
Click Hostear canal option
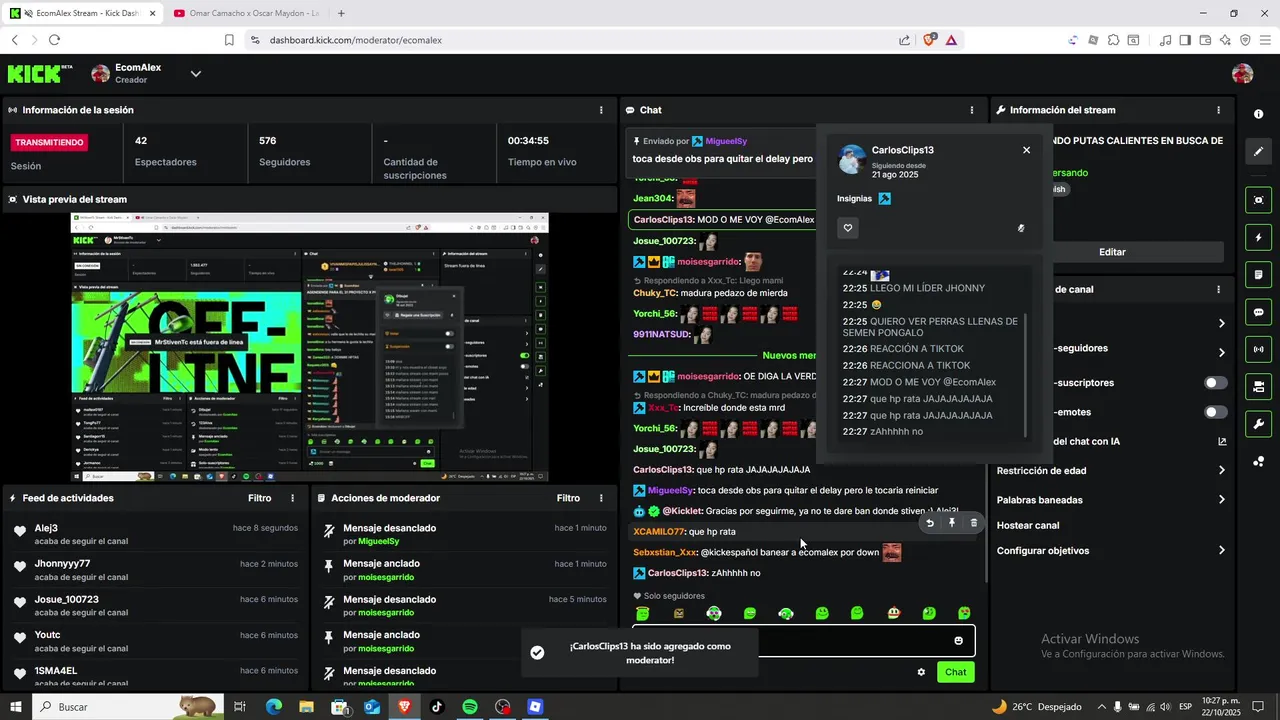coord(1028,526)
